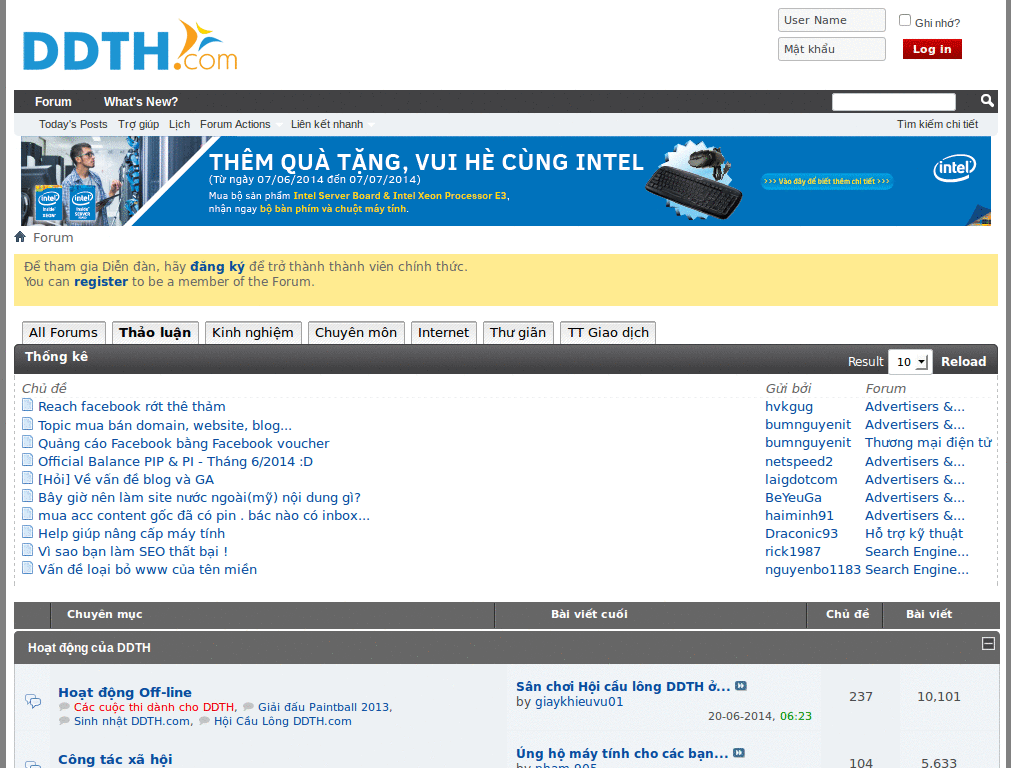Click the Intel promotion banner details button

click(x=827, y=181)
